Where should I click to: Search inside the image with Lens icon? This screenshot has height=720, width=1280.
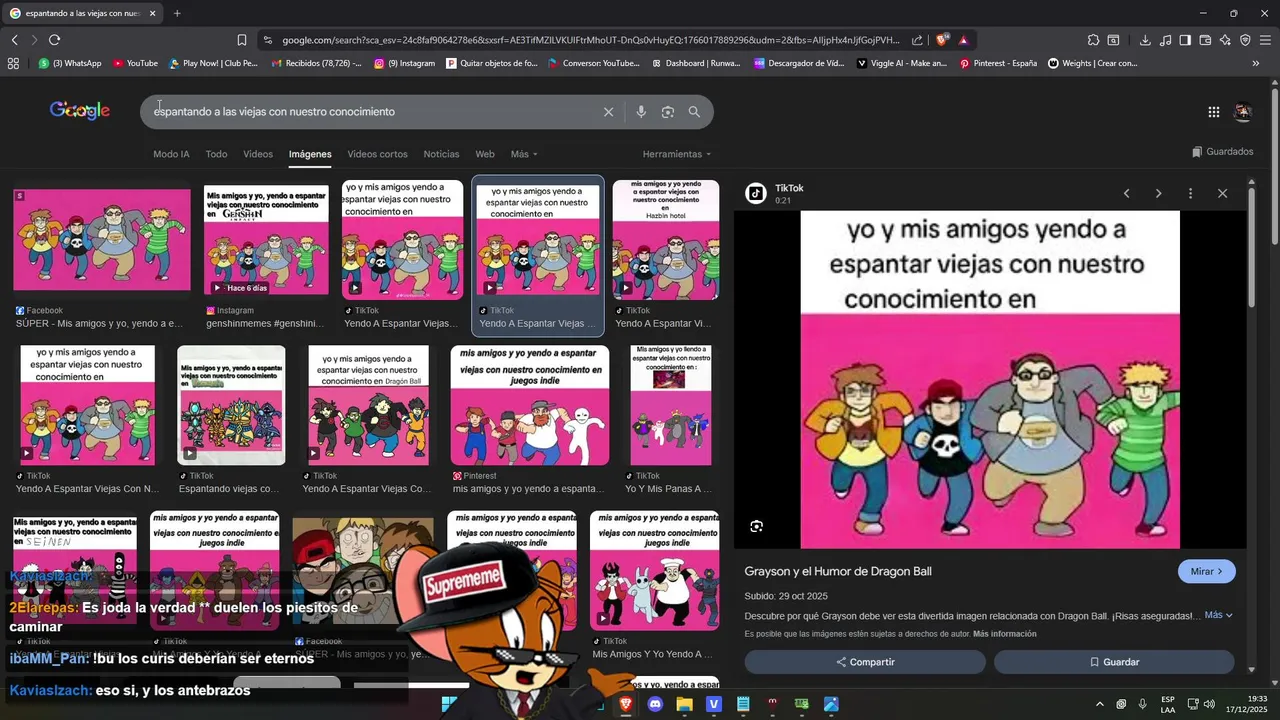[x=757, y=526]
